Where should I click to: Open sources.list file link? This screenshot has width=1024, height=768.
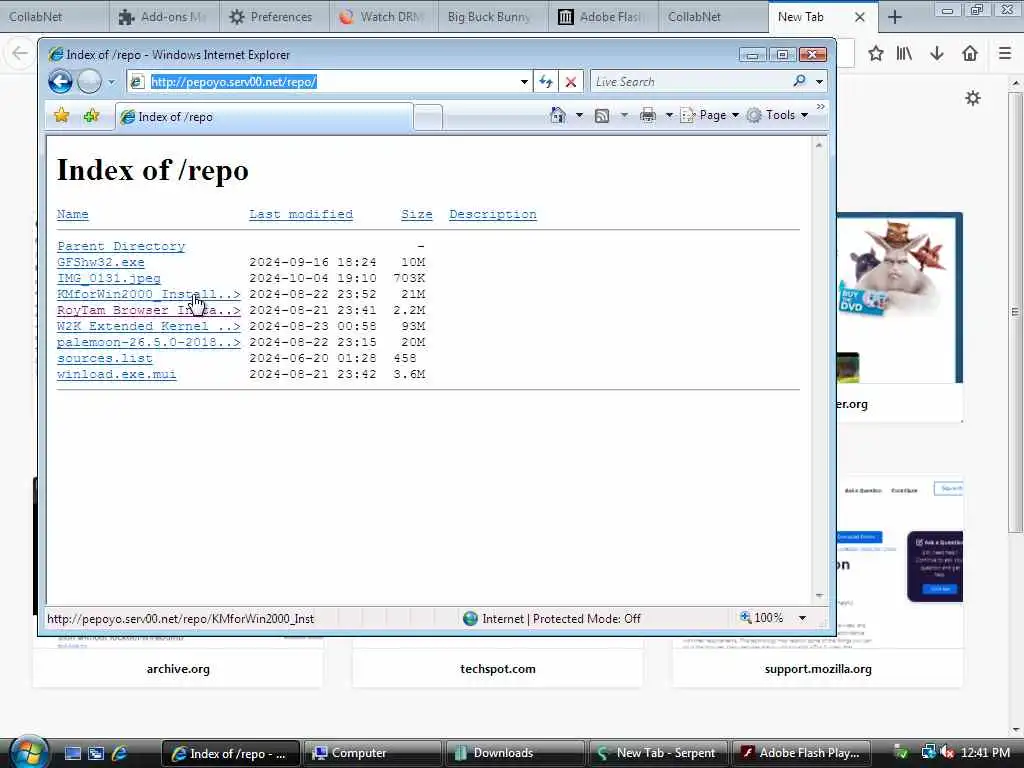[104, 358]
